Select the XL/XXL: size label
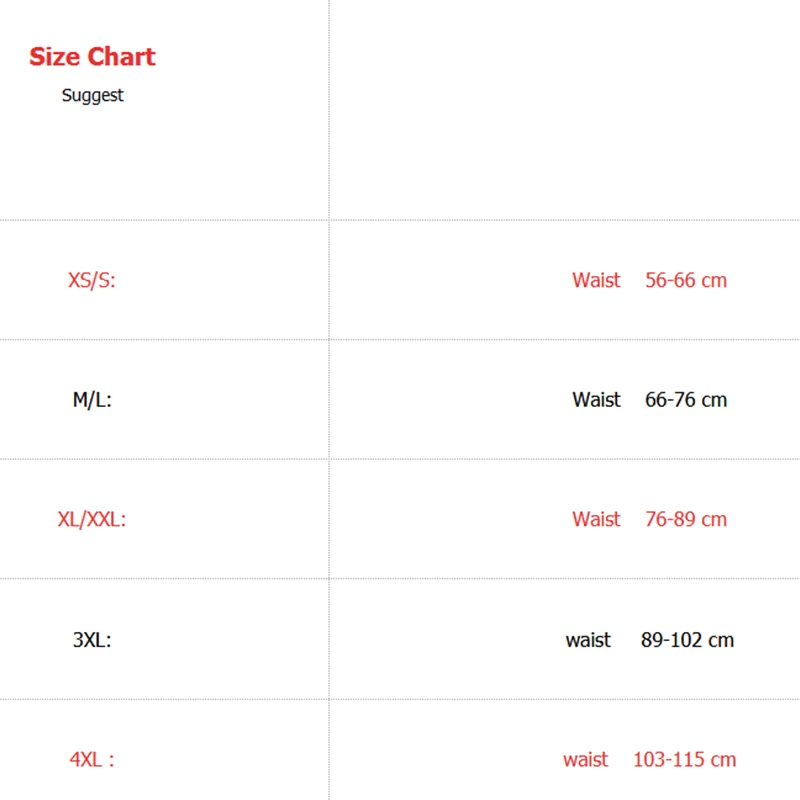 pyautogui.click(x=92, y=520)
